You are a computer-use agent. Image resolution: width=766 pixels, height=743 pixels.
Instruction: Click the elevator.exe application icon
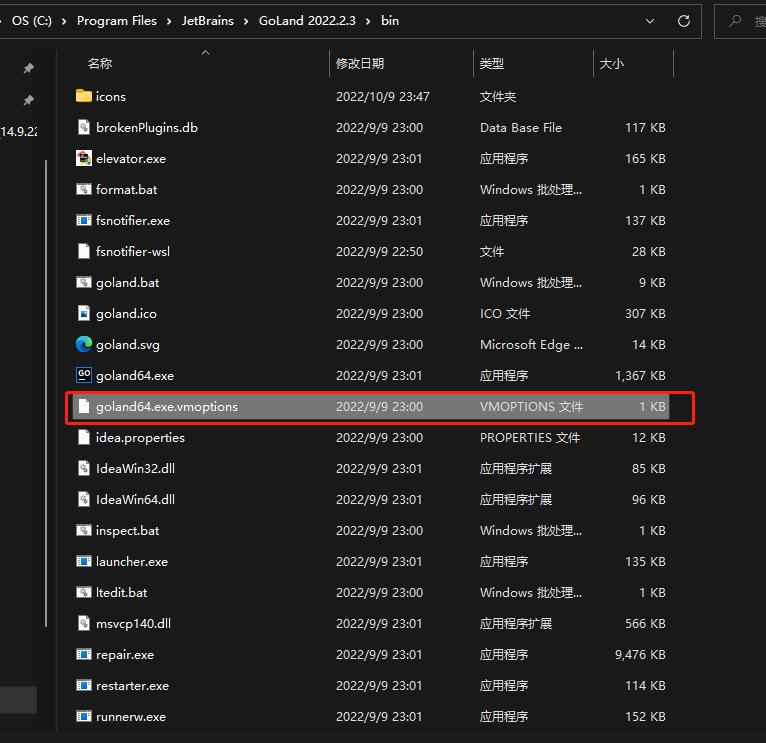84,158
